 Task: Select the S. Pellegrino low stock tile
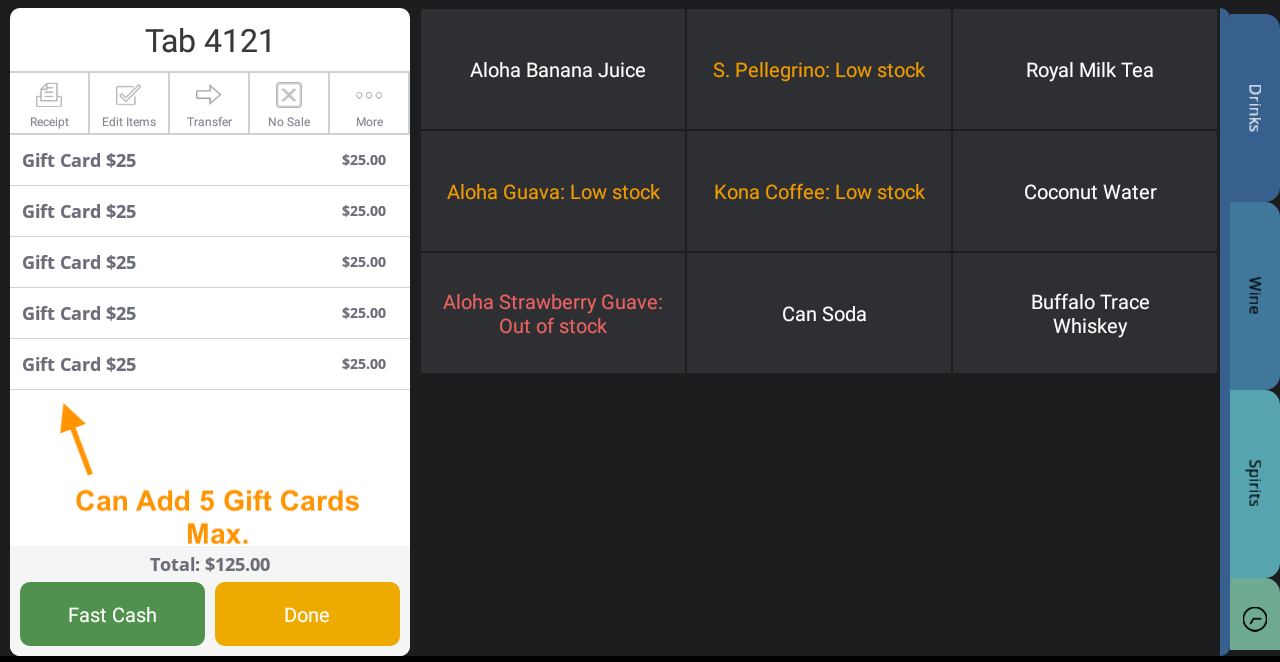coord(819,70)
